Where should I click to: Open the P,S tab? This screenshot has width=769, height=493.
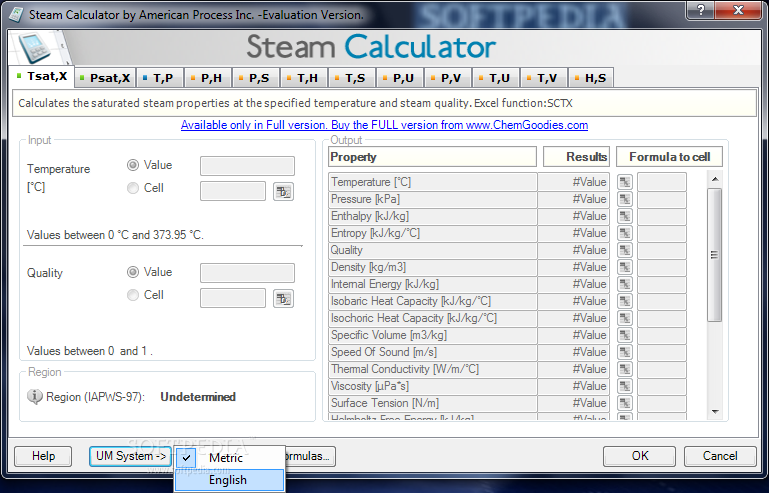click(255, 78)
